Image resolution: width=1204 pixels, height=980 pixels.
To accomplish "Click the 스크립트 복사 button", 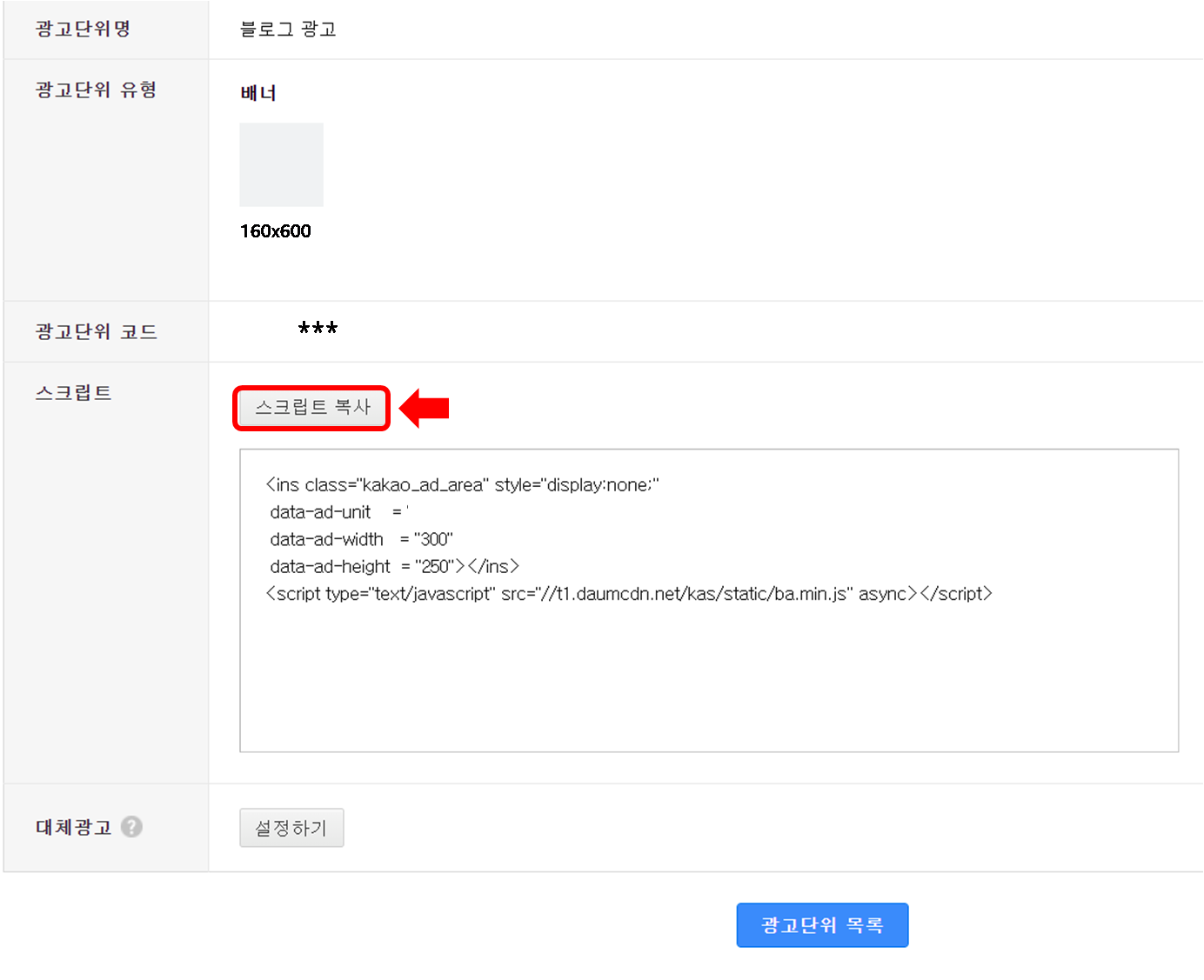I will tap(311, 408).
